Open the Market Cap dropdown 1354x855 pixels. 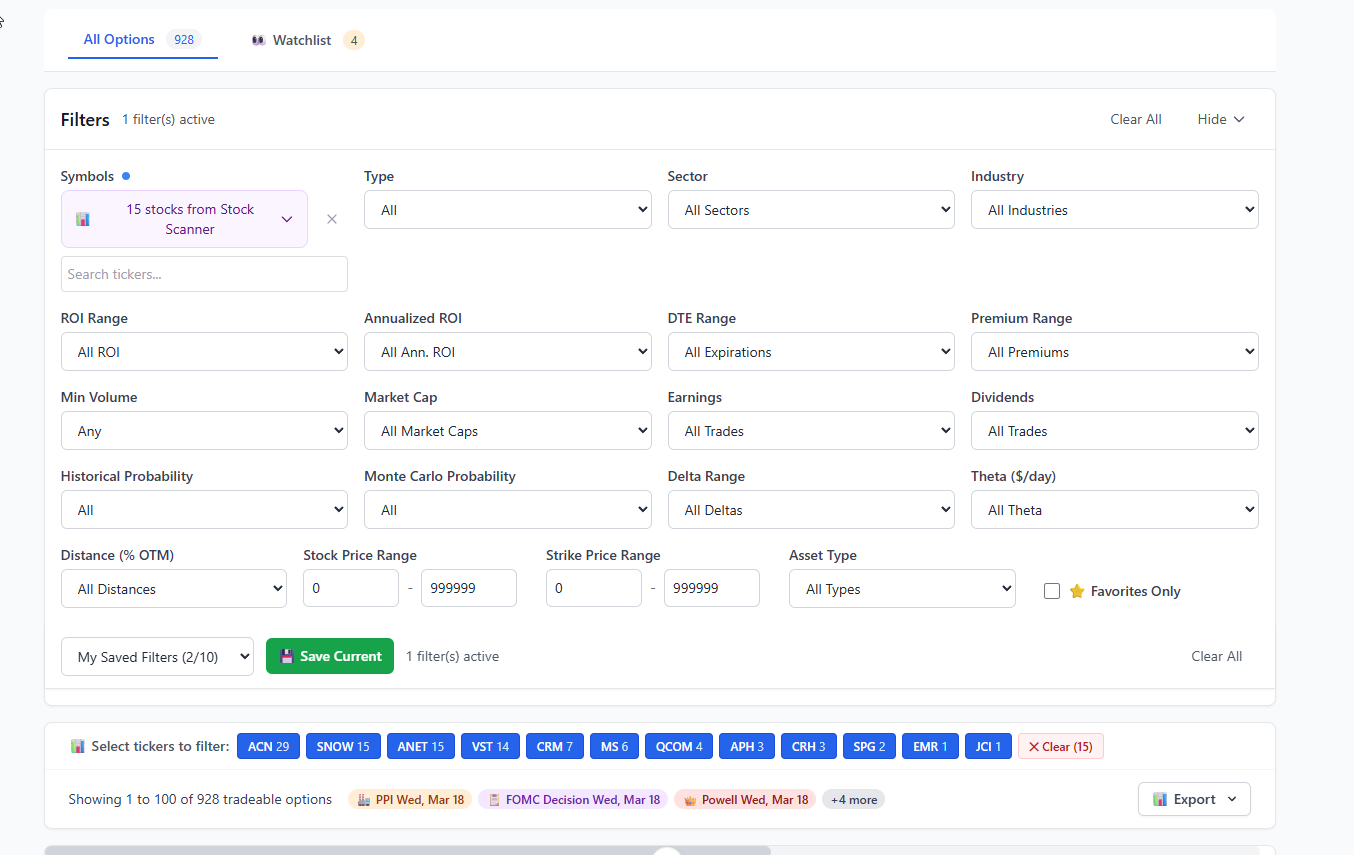[508, 431]
